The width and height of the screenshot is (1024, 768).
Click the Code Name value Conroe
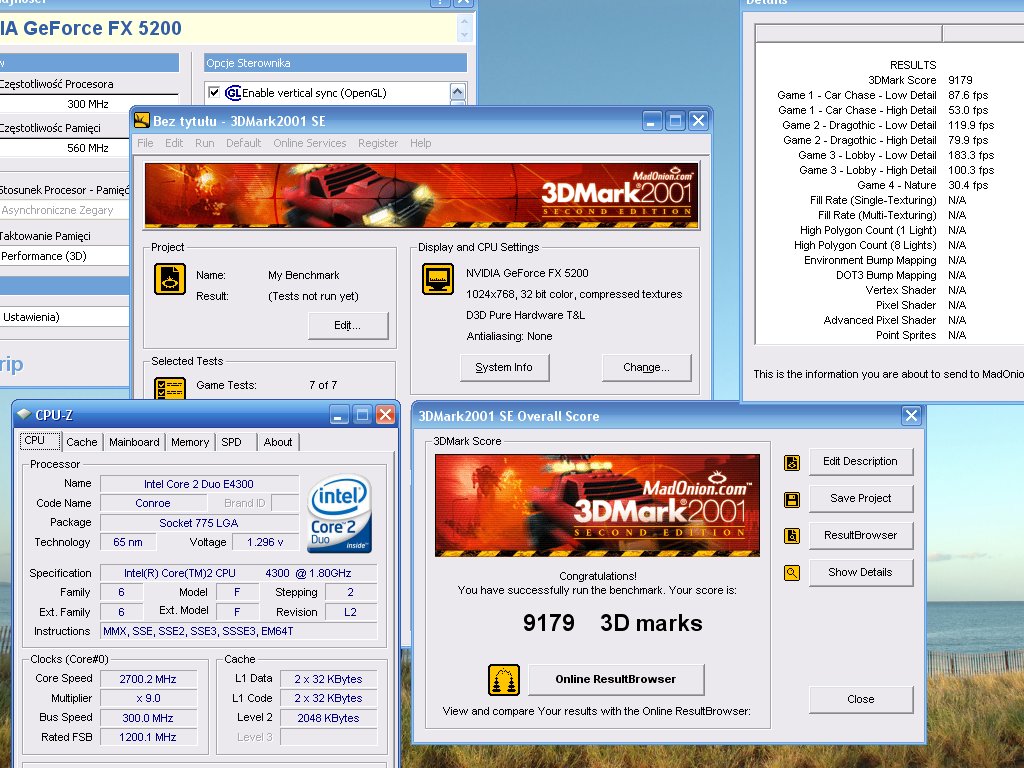(x=153, y=504)
